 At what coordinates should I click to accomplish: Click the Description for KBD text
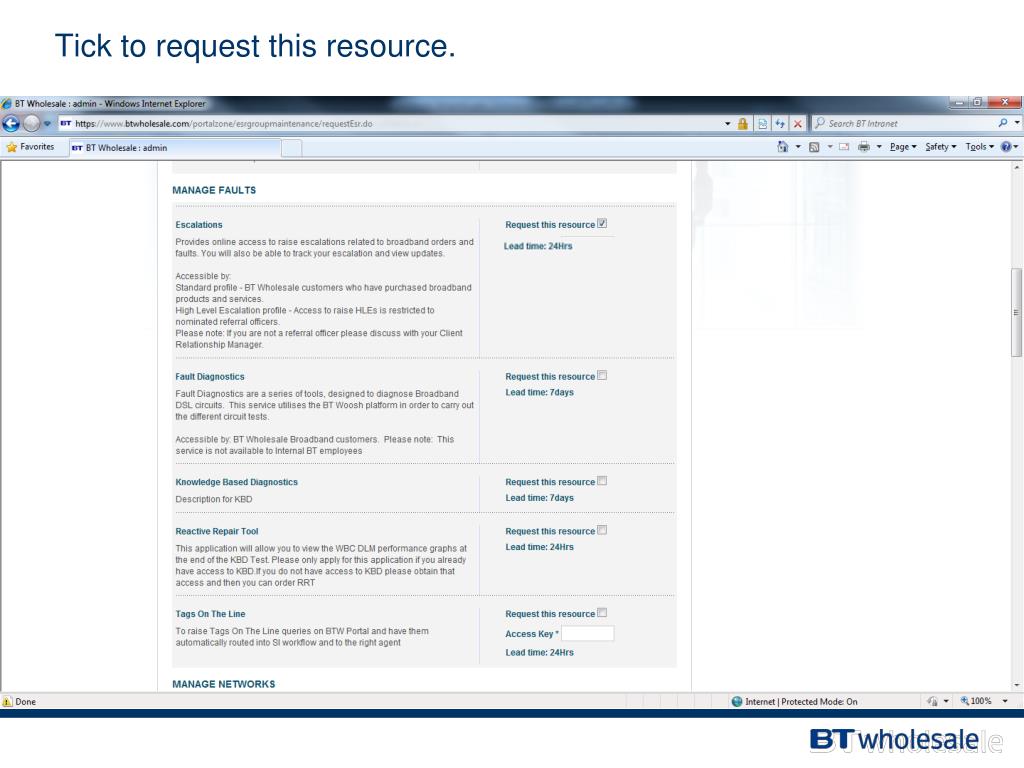[x=214, y=499]
